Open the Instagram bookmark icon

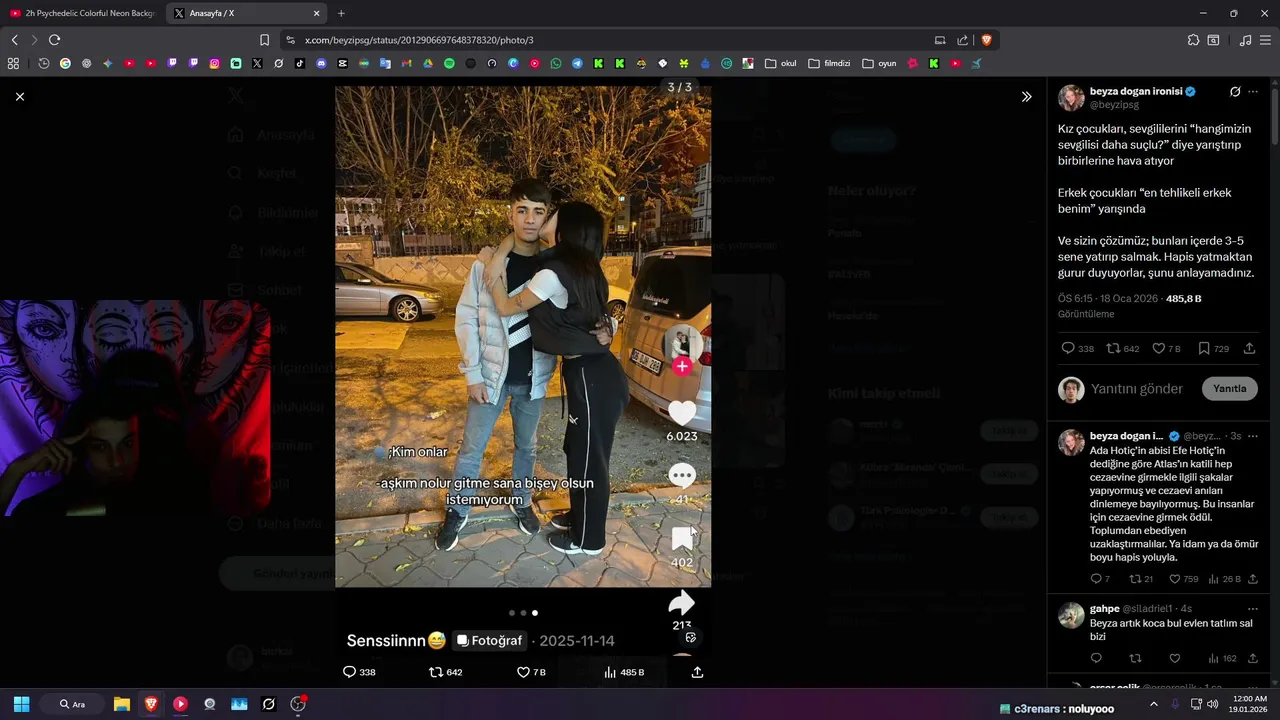214,63
